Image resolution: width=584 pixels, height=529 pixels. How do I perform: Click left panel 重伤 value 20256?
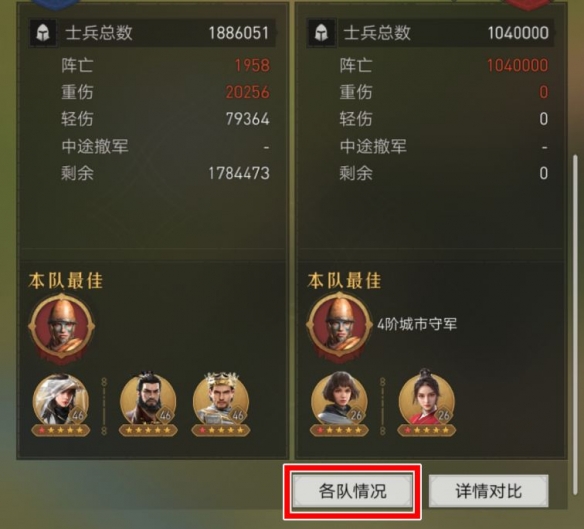click(x=247, y=92)
